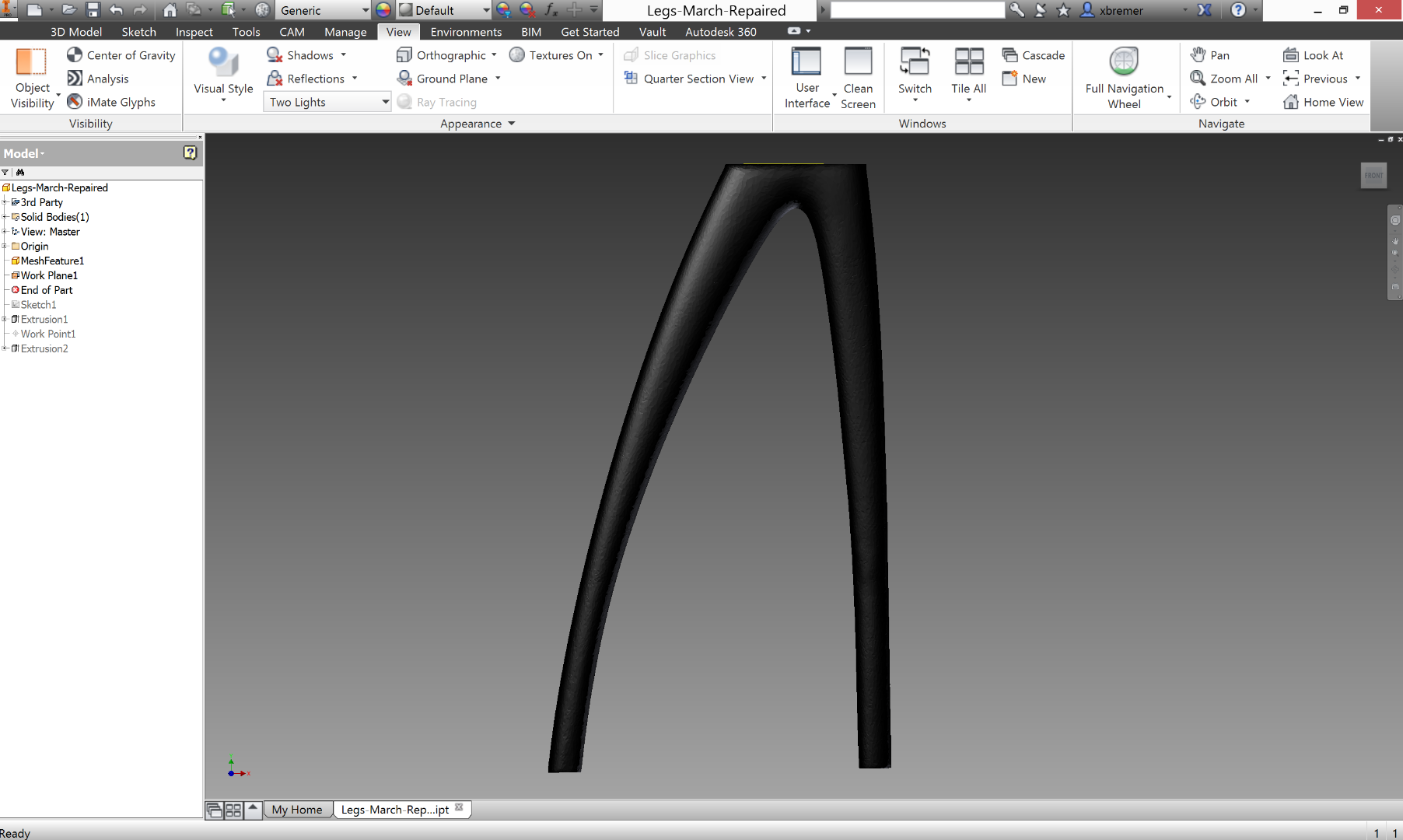Click the tile windows icon at bottom tabs
The height and width of the screenshot is (840, 1403).
click(233, 810)
